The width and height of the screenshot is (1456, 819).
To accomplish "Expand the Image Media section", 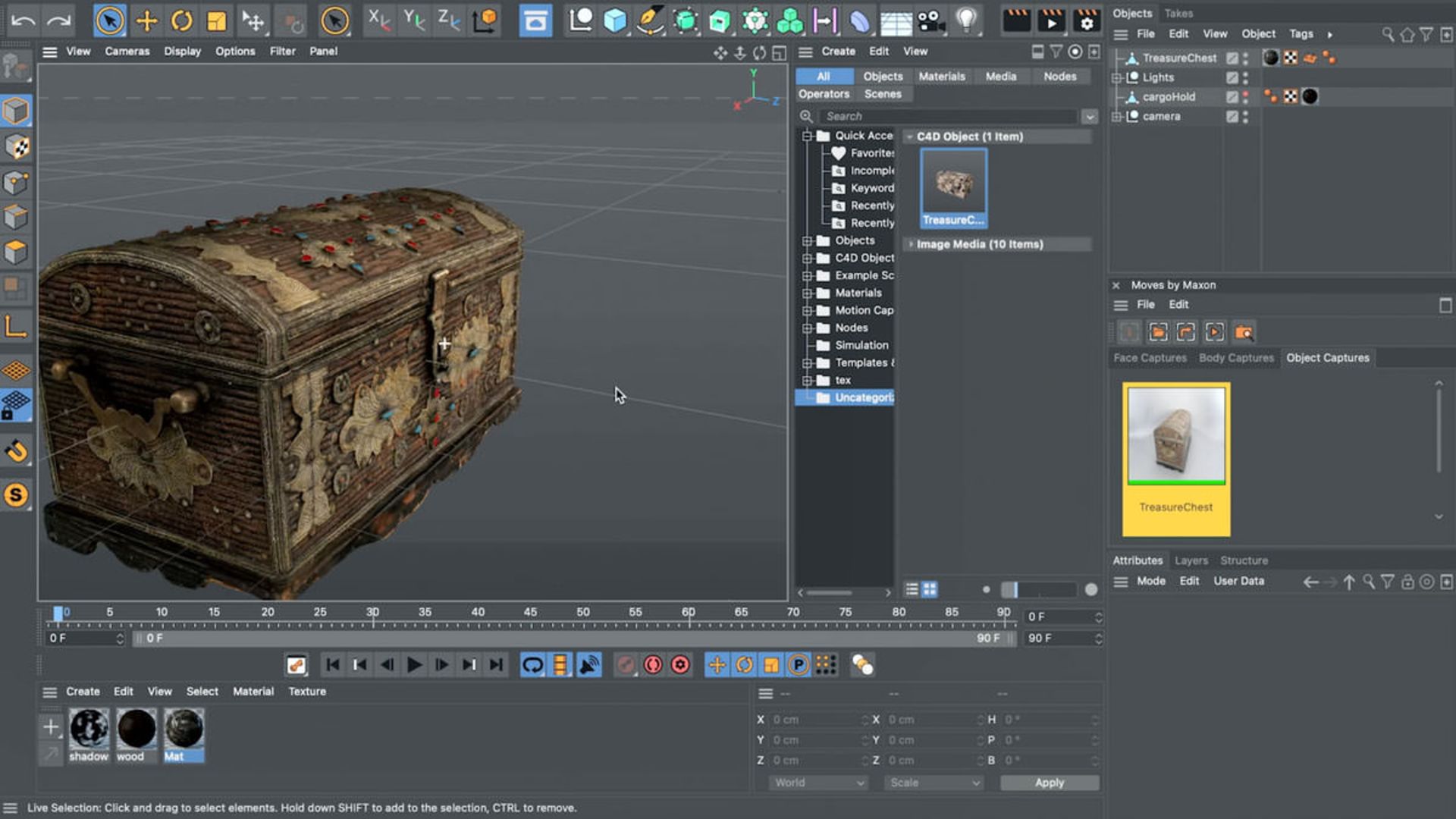I will [911, 244].
